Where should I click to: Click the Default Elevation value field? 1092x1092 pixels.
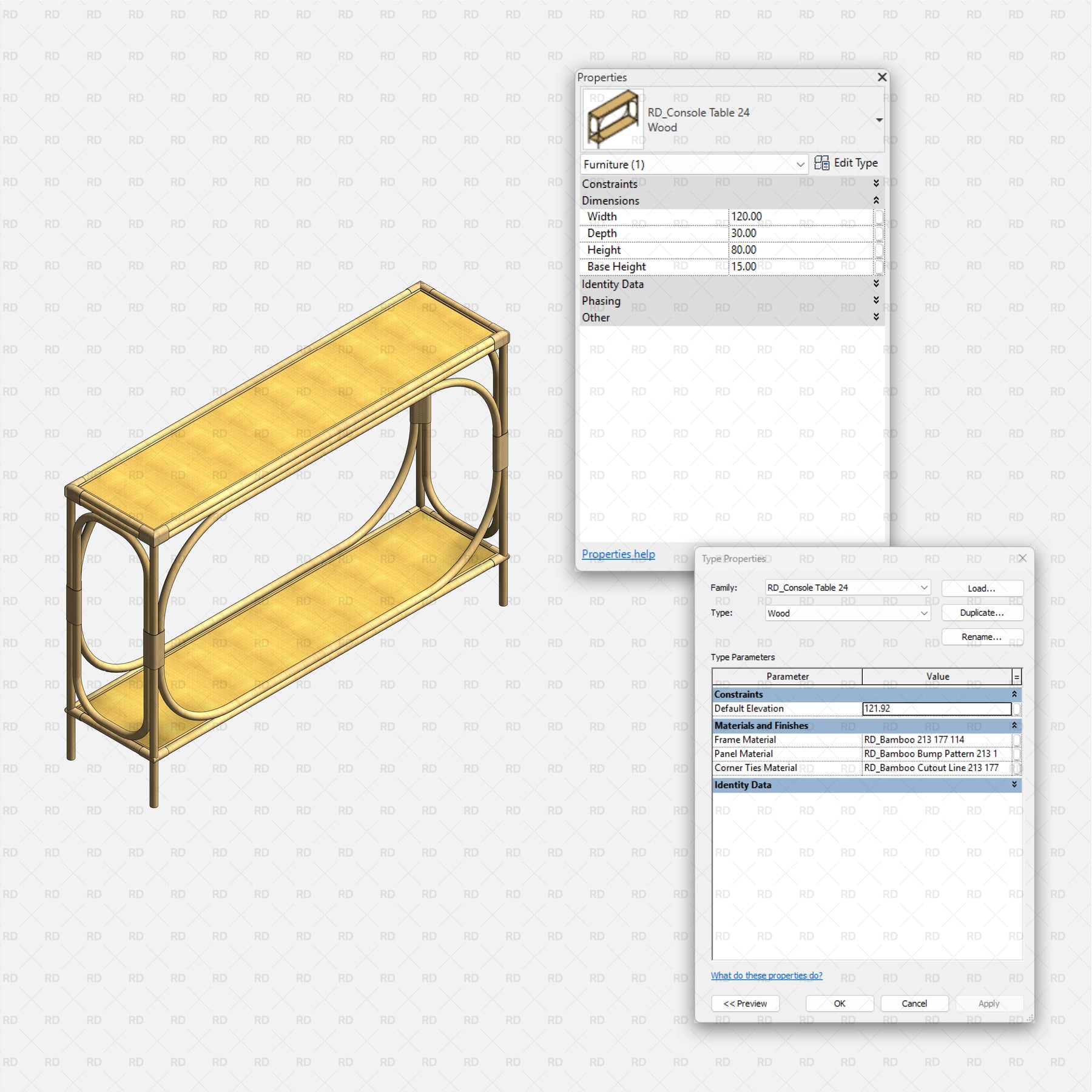936,709
